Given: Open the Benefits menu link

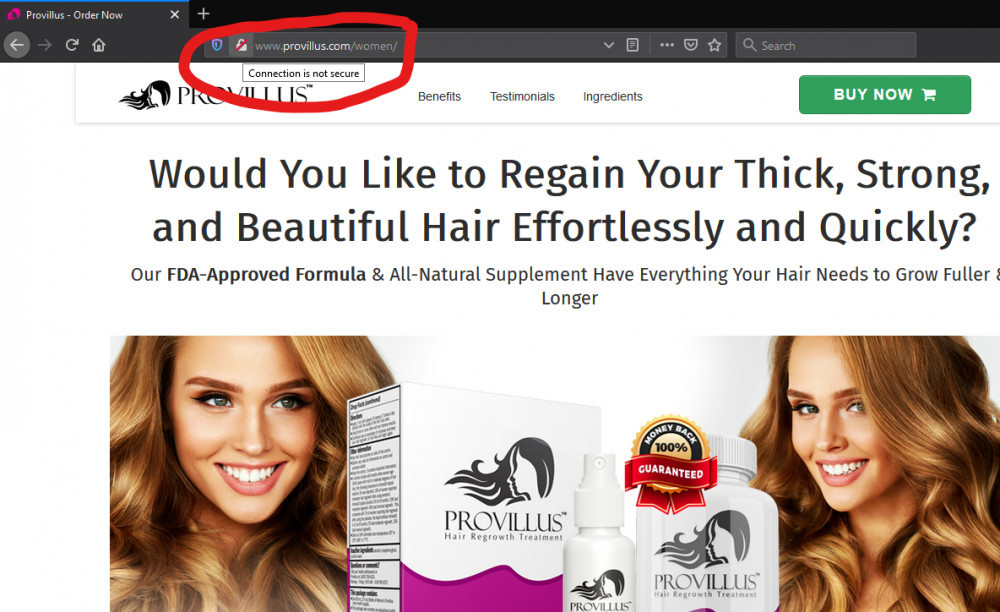Looking at the screenshot, I should [439, 97].
